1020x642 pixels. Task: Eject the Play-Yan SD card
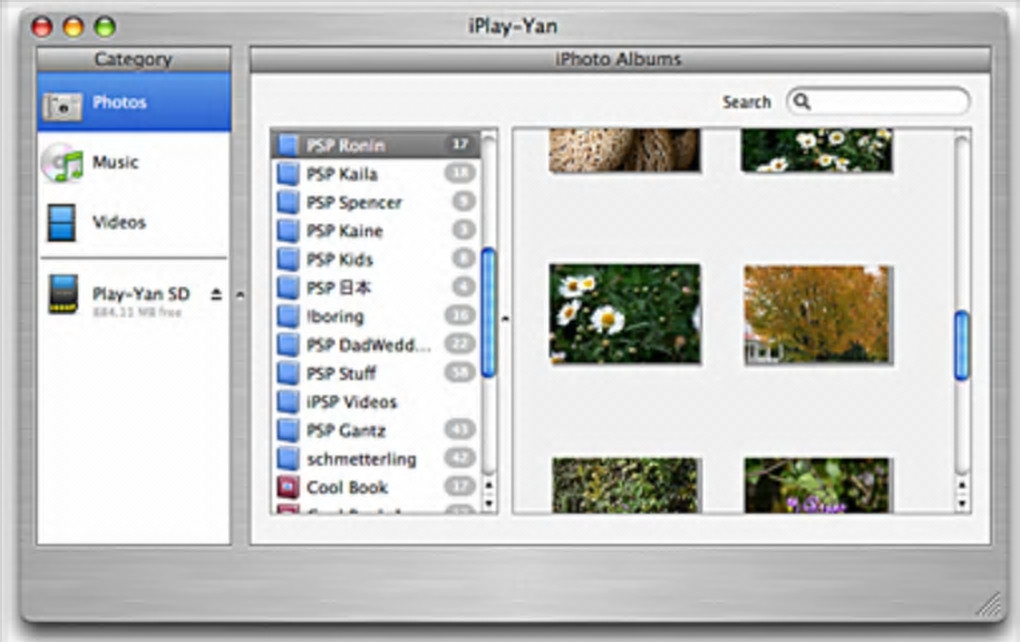click(216, 294)
